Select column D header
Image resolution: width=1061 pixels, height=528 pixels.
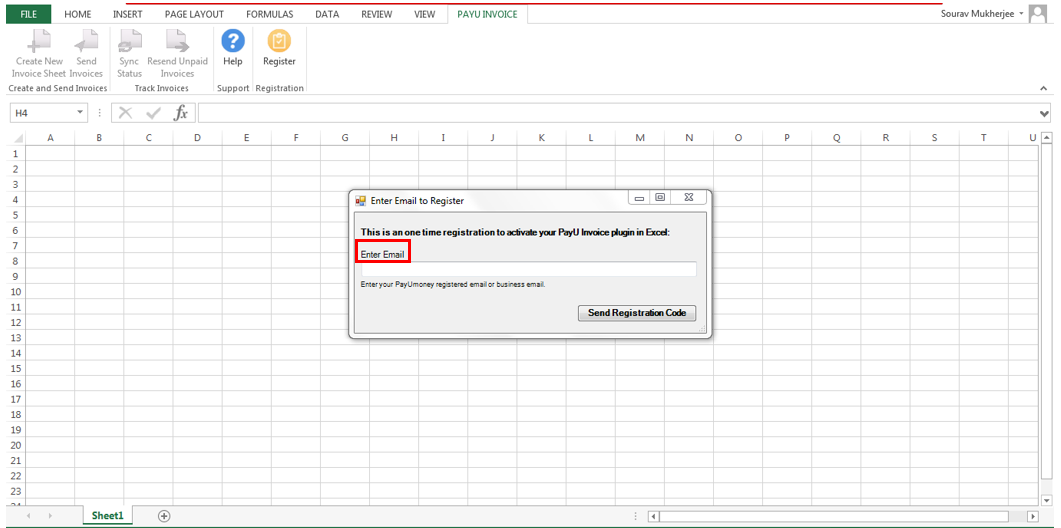tap(197, 138)
